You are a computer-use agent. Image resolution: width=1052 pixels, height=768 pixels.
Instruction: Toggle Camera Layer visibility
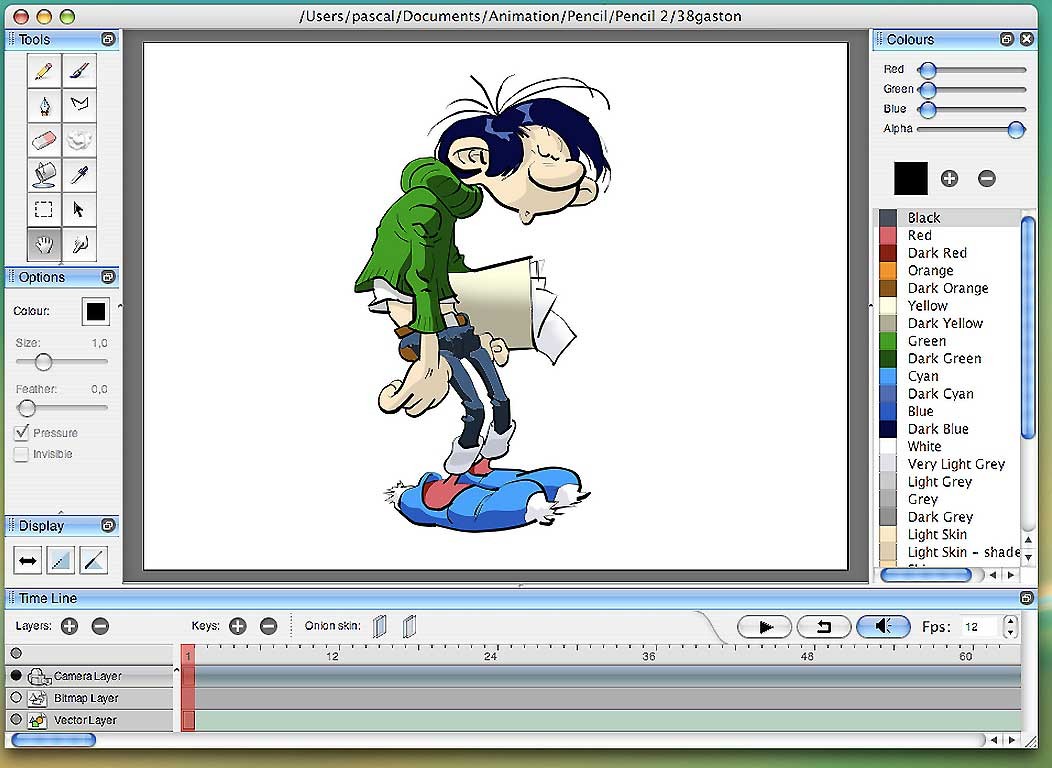(x=16, y=675)
